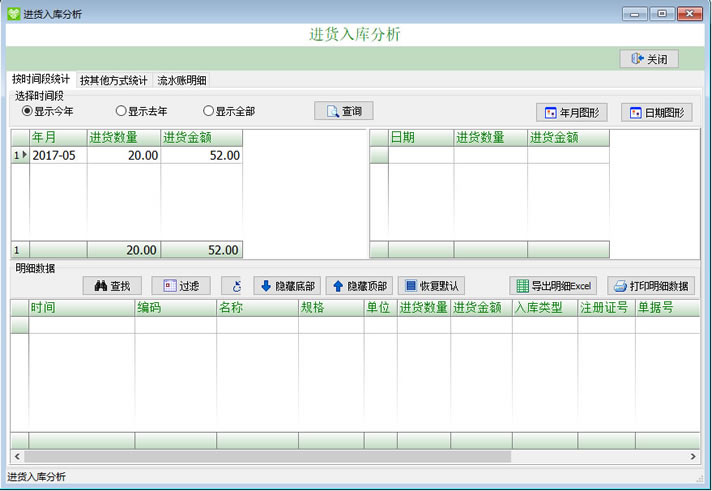The height and width of the screenshot is (491, 712).
Task: Export details with 导出明细Excel
Action: (553, 286)
